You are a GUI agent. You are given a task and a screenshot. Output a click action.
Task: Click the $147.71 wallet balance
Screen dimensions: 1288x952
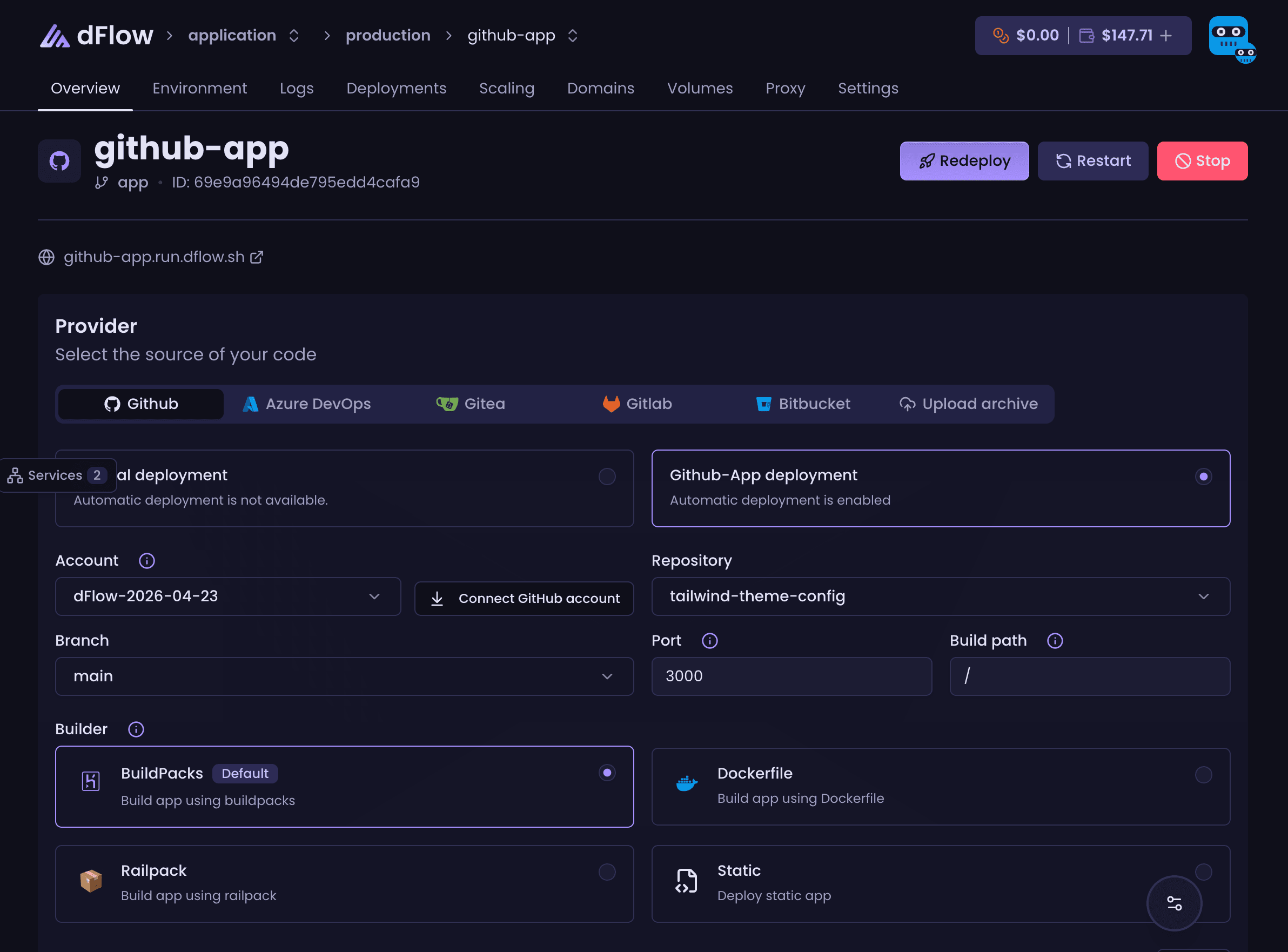[1126, 36]
